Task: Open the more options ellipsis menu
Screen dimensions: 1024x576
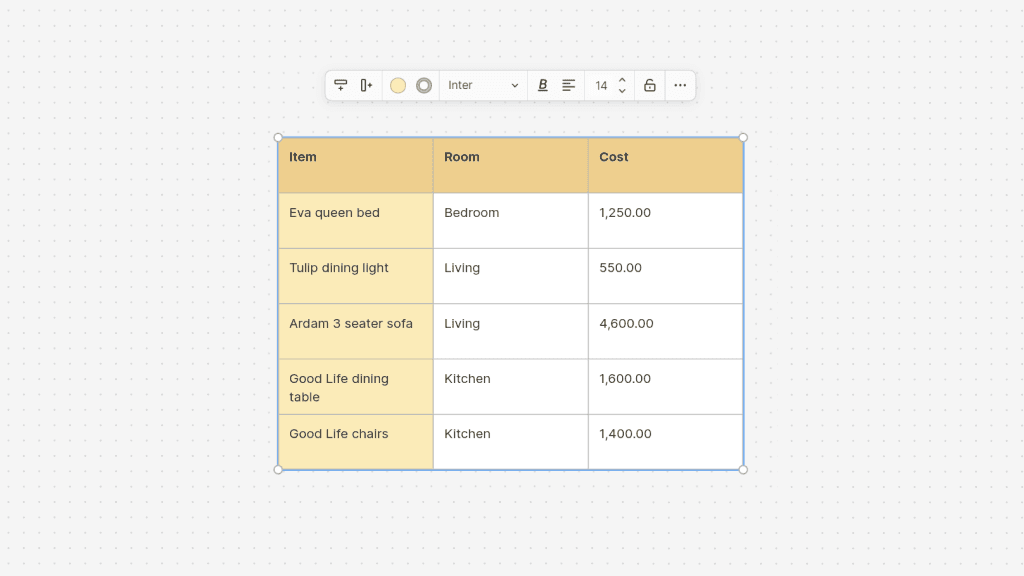Action: (x=680, y=86)
